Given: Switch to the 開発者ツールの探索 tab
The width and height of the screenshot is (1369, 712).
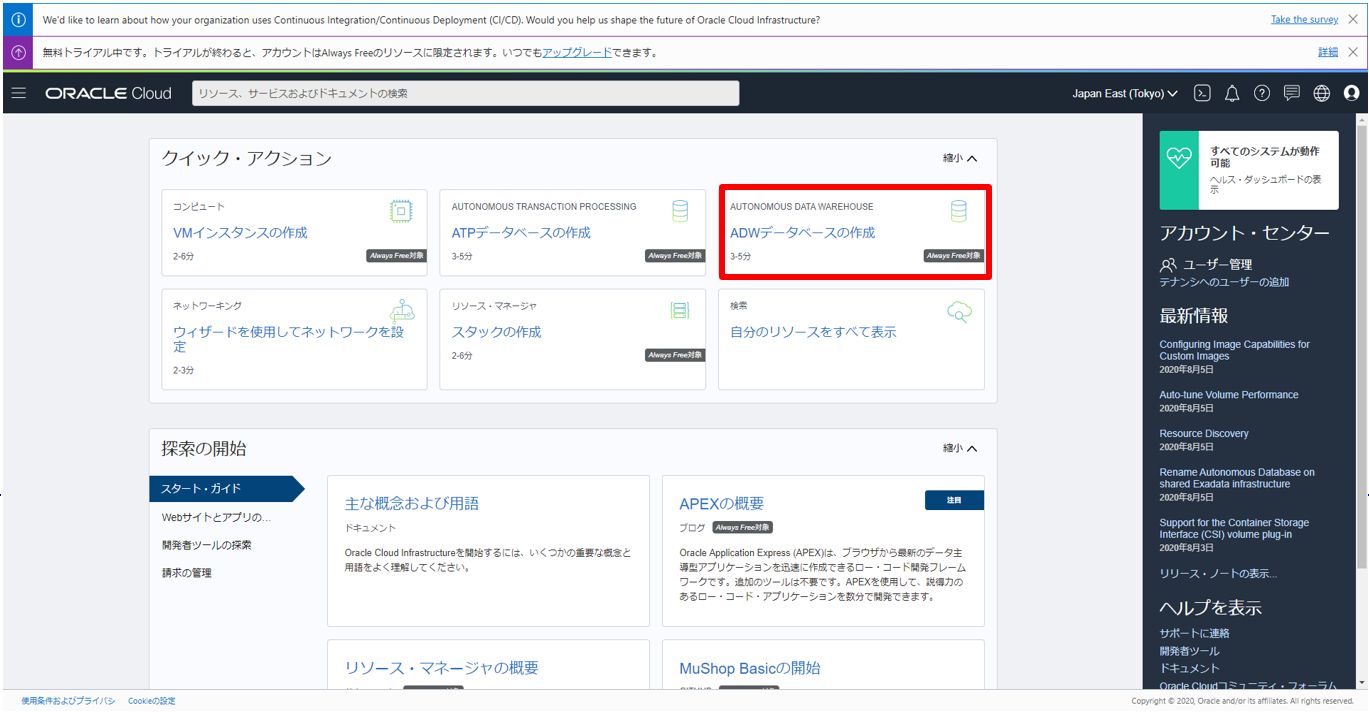Looking at the screenshot, I should 207,545.
